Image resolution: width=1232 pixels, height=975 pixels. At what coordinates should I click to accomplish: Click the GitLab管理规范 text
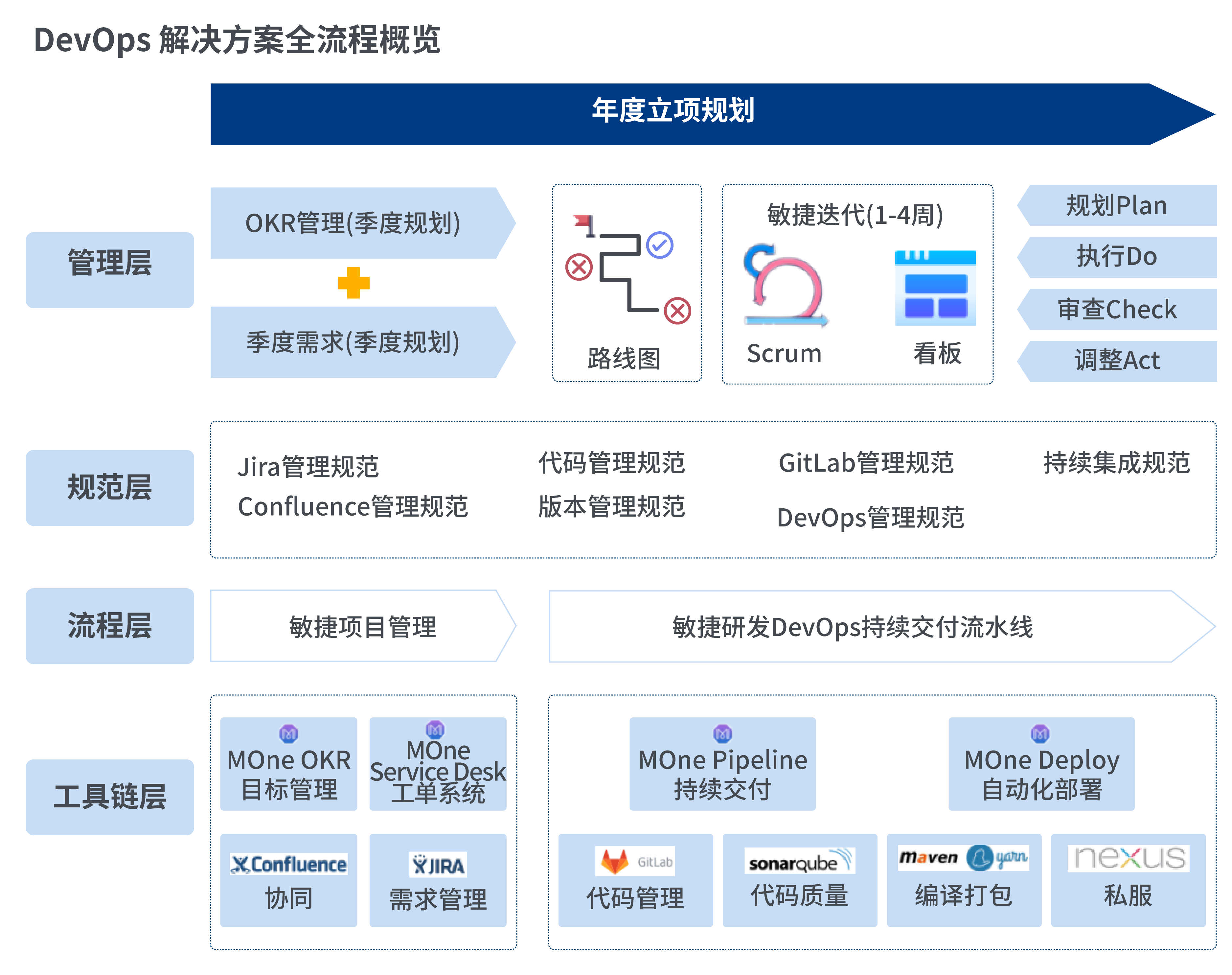click(x=866, y=462)
